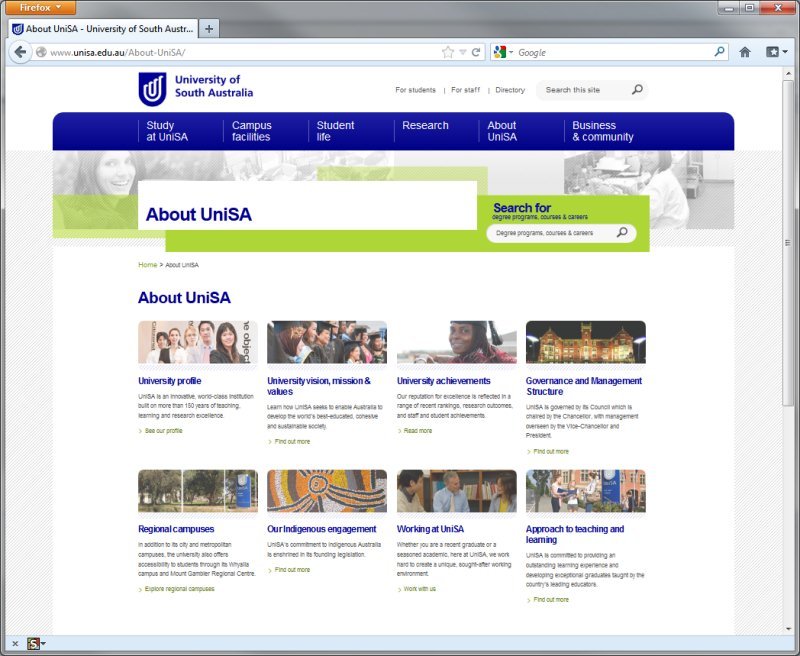
Task: Open Business & community menu
Action: click(x=603, y=131)
